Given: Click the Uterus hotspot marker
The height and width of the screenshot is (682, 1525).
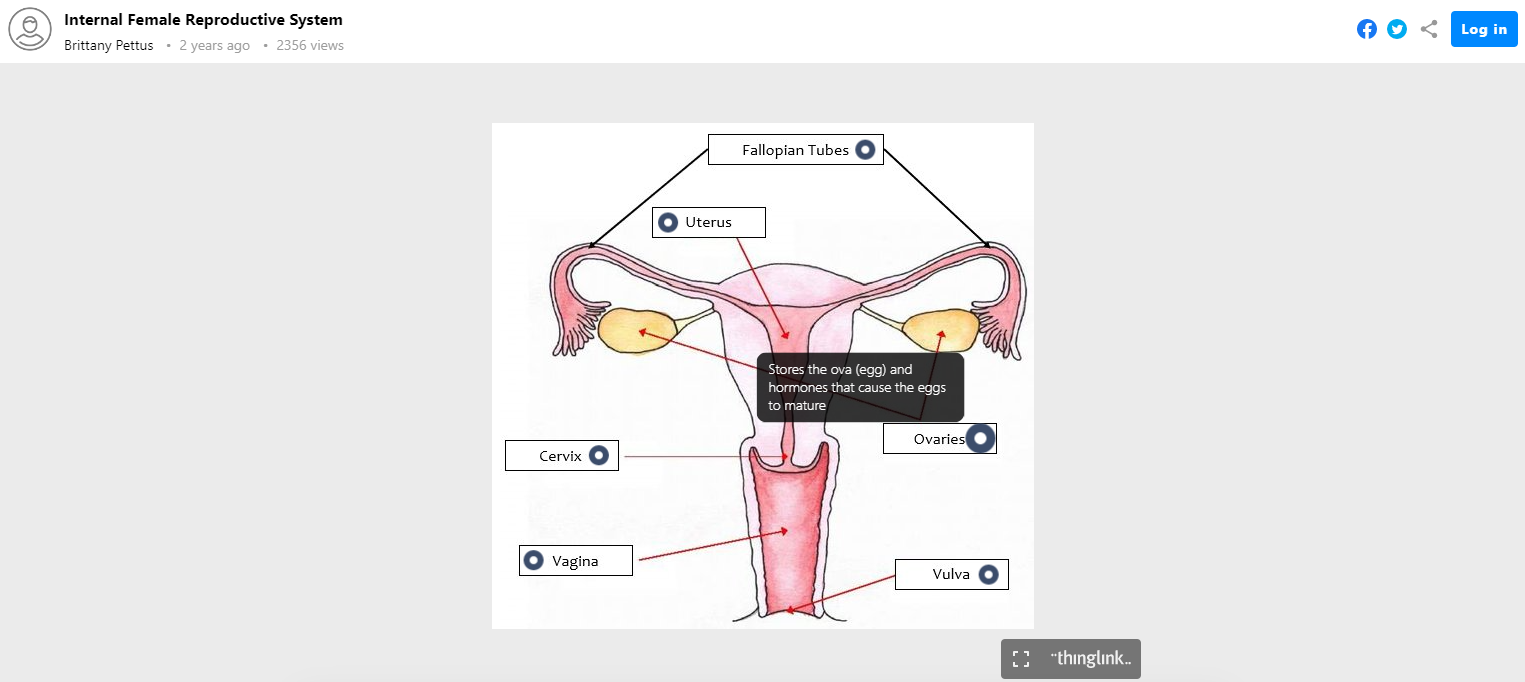Looking at the screenshot, I should (668, 222).
